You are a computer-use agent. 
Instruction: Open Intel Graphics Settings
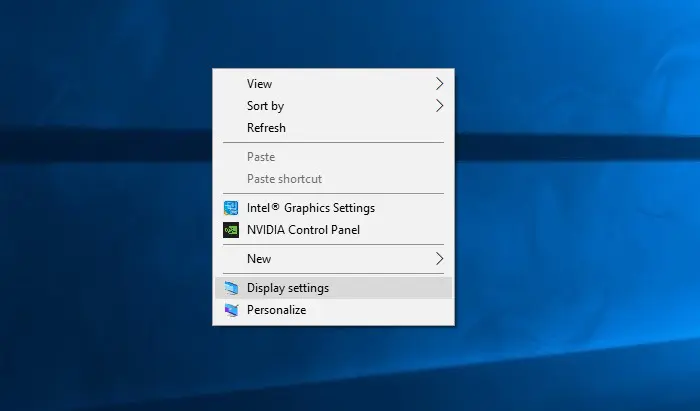pos(333,208)
